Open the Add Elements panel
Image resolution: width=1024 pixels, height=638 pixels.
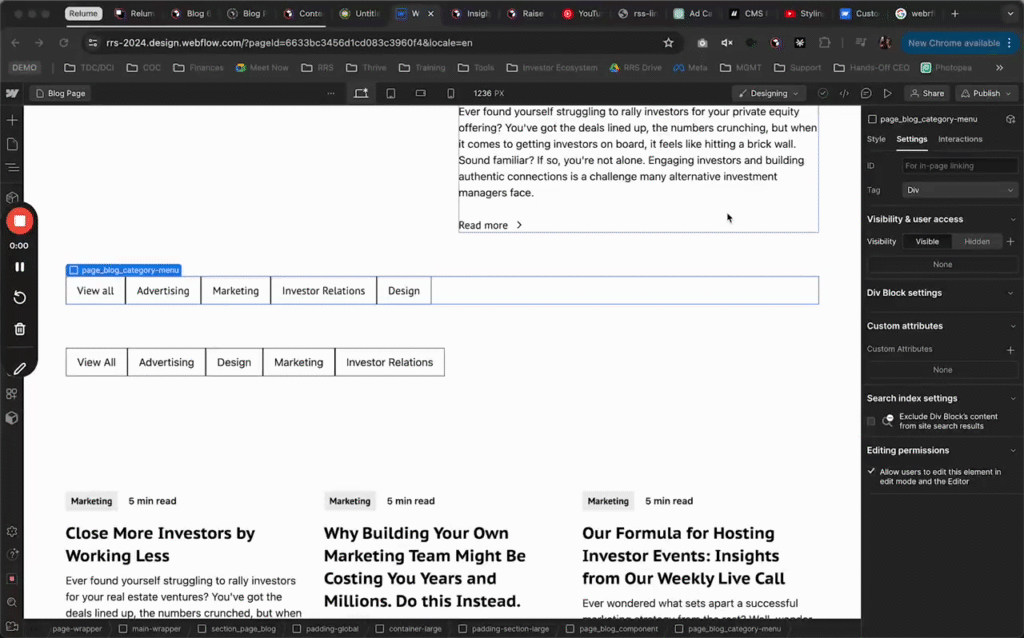coord(12,120)
